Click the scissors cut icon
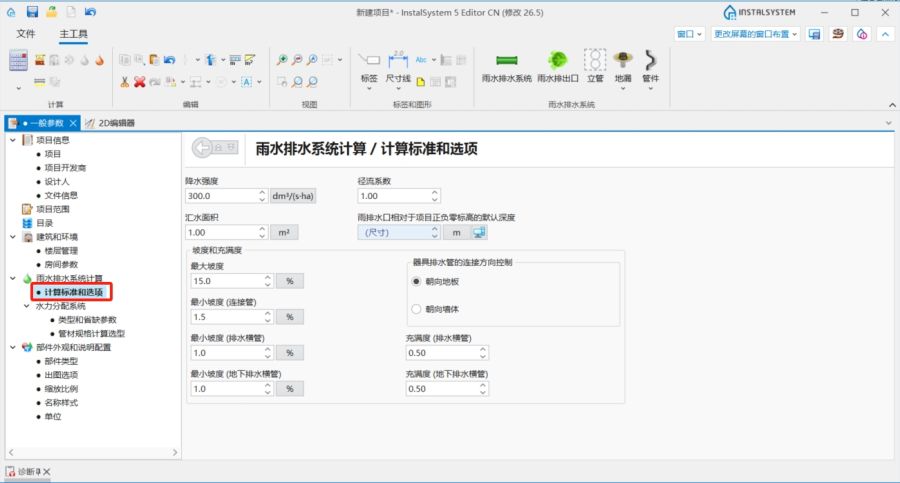 click(124, 82)
